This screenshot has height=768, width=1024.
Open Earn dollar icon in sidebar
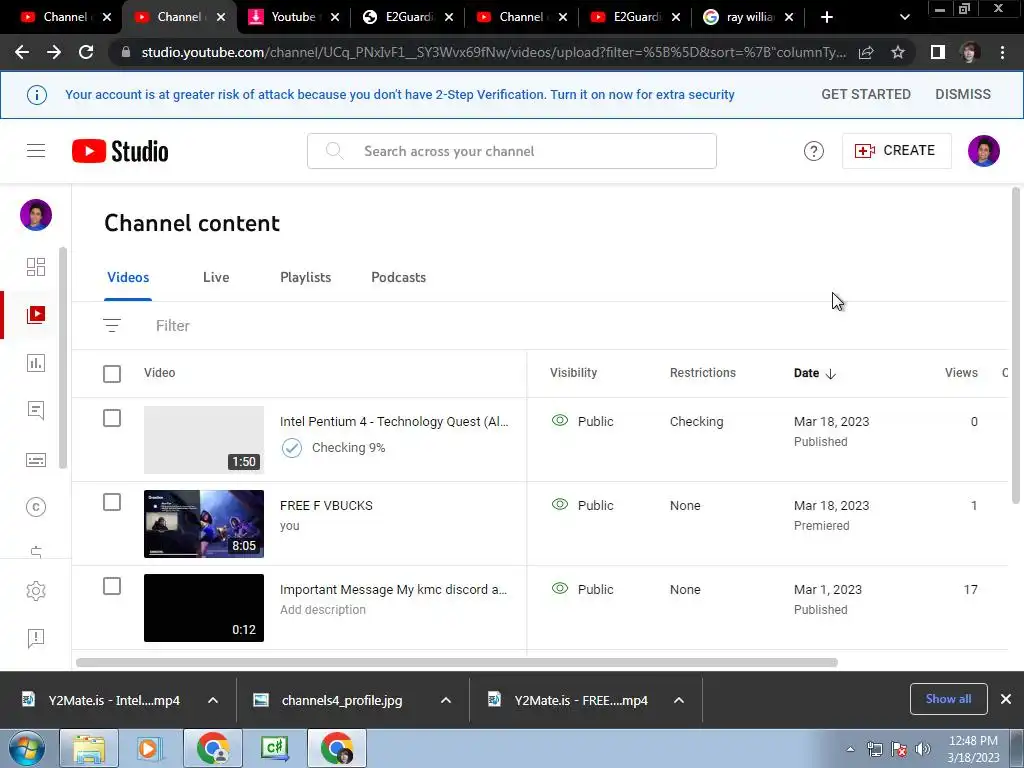(36, 552)
